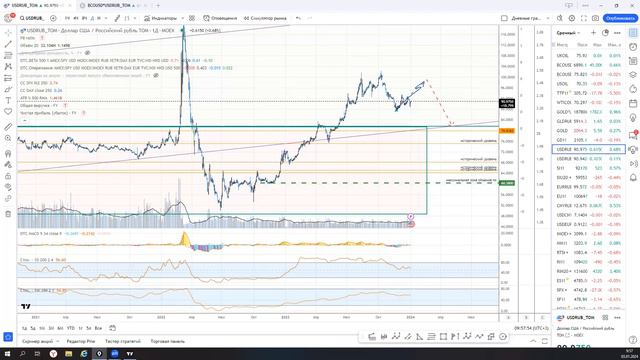This screenshot has width=640, height=360.
Task: Select the zoom in tool
Action: click(8, 138)
